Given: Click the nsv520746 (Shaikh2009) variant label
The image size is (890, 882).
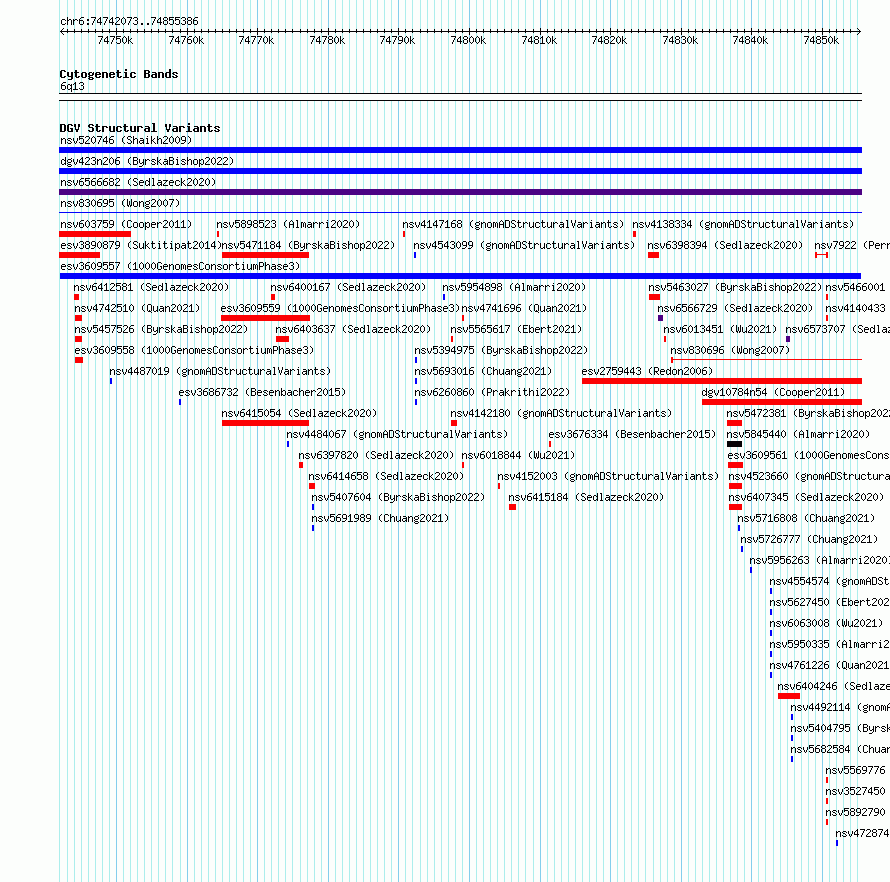Looking at the screenshot, I should (x=126, y=140).
